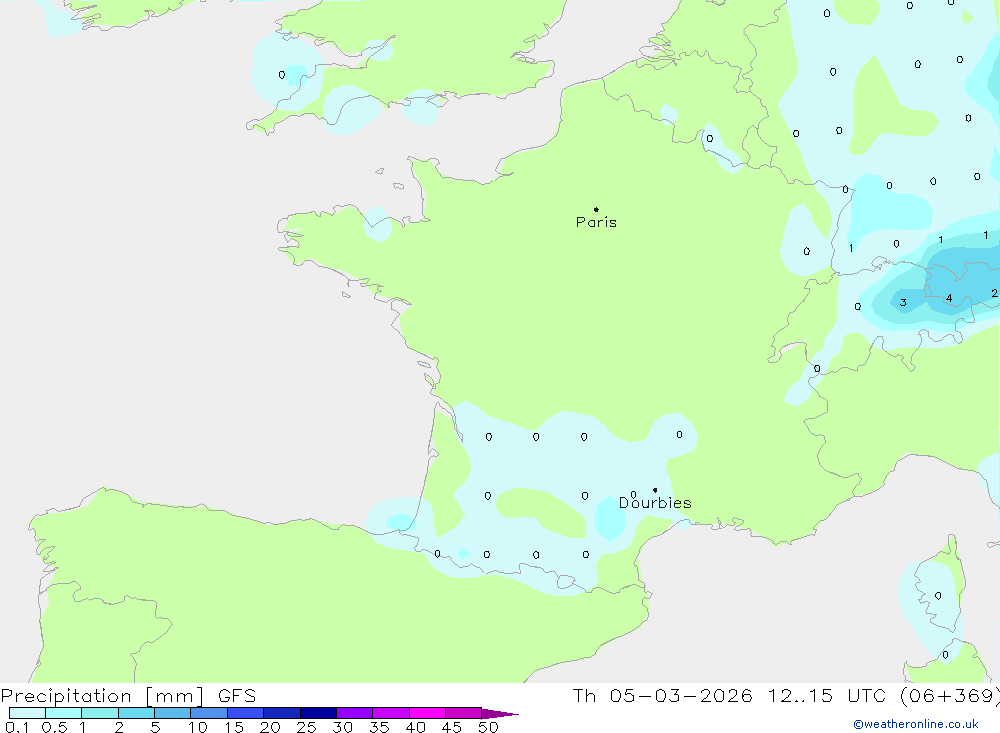Open the weatheronline.co.uk copyright link
This screenshot has width=1000, height=733.
click(x=916, y=724)
